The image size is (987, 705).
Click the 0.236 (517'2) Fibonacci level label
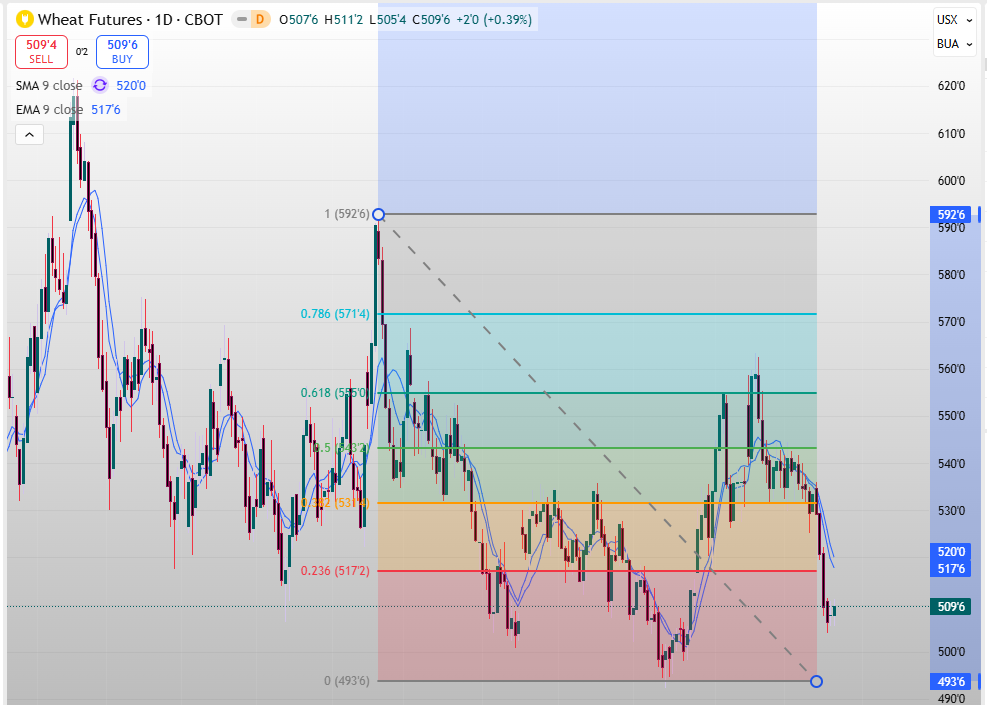(335, 571)
